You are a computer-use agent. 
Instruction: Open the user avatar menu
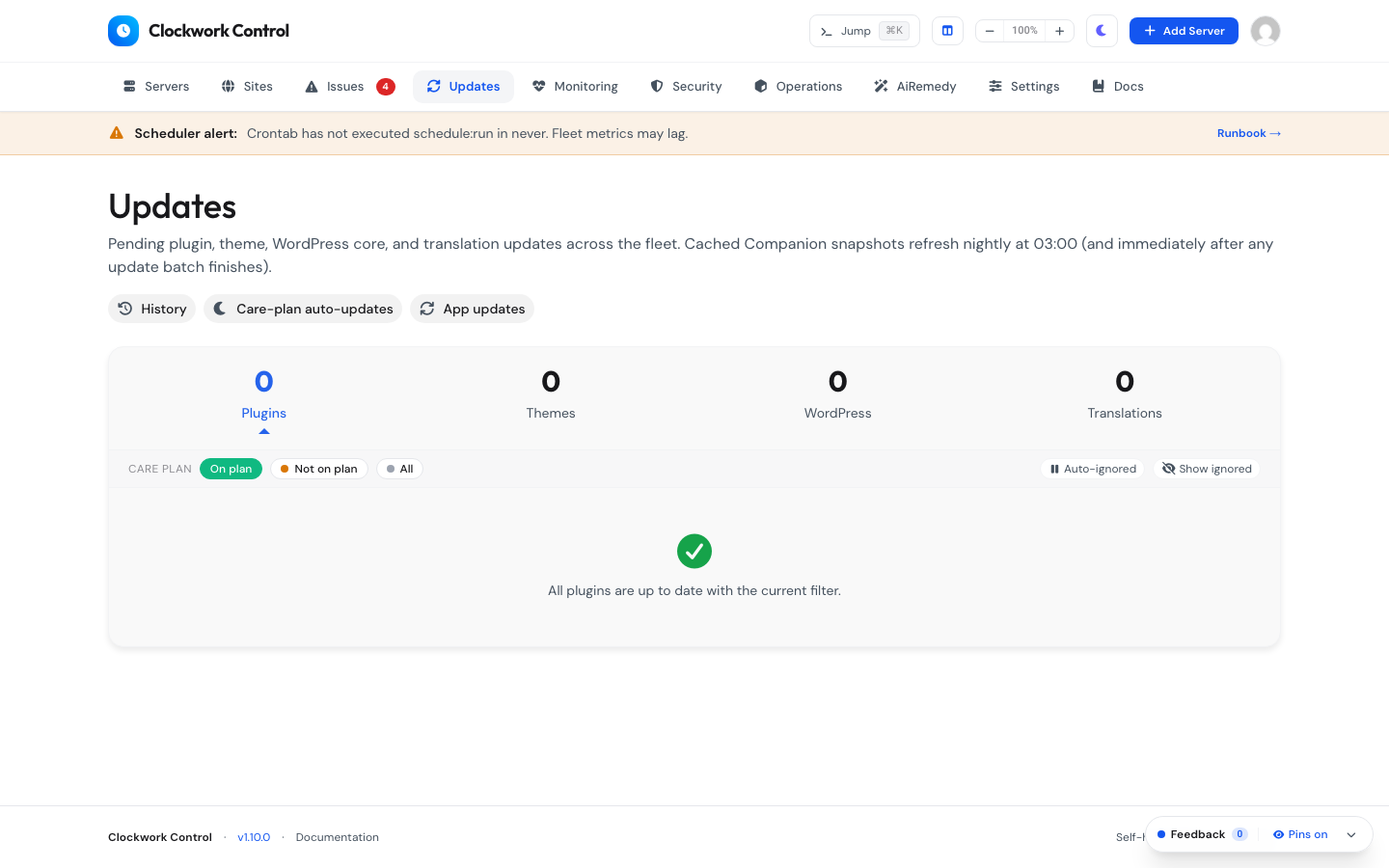pyautogui.click(x=1266, y=31)
